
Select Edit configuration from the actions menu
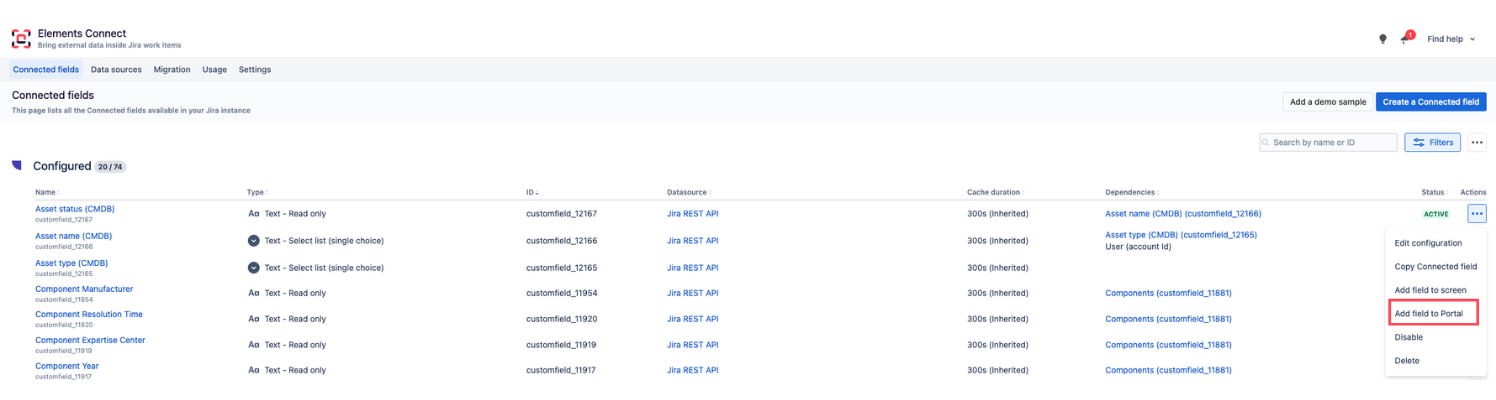[1428, 243]
